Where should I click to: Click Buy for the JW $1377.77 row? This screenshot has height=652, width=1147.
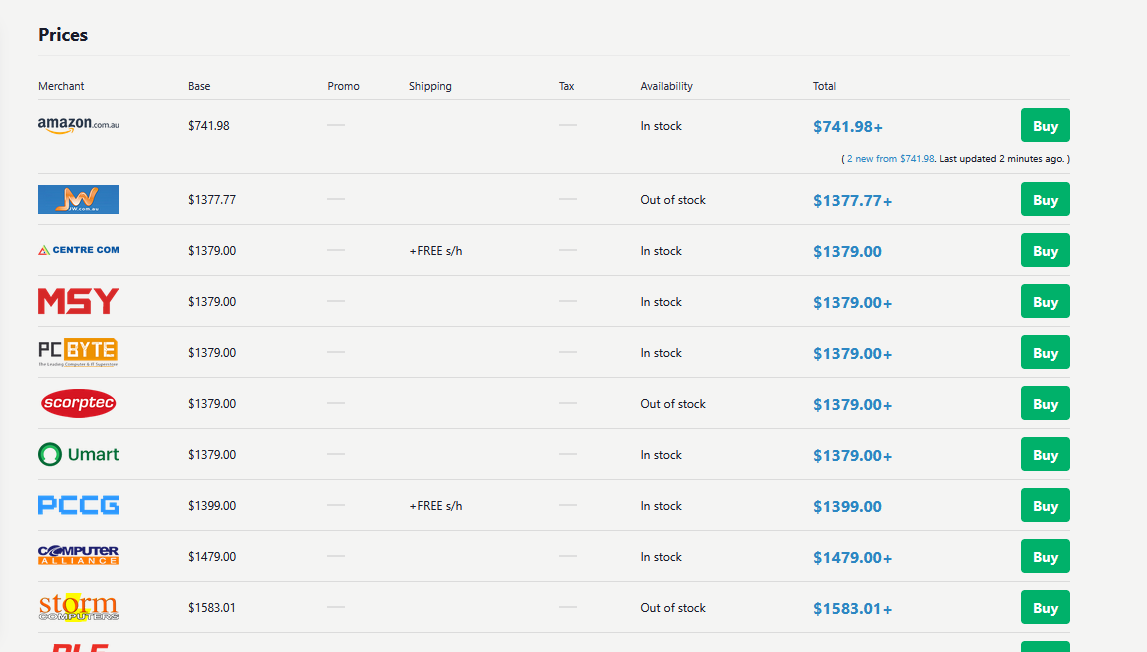click(x=1045, y=200)
